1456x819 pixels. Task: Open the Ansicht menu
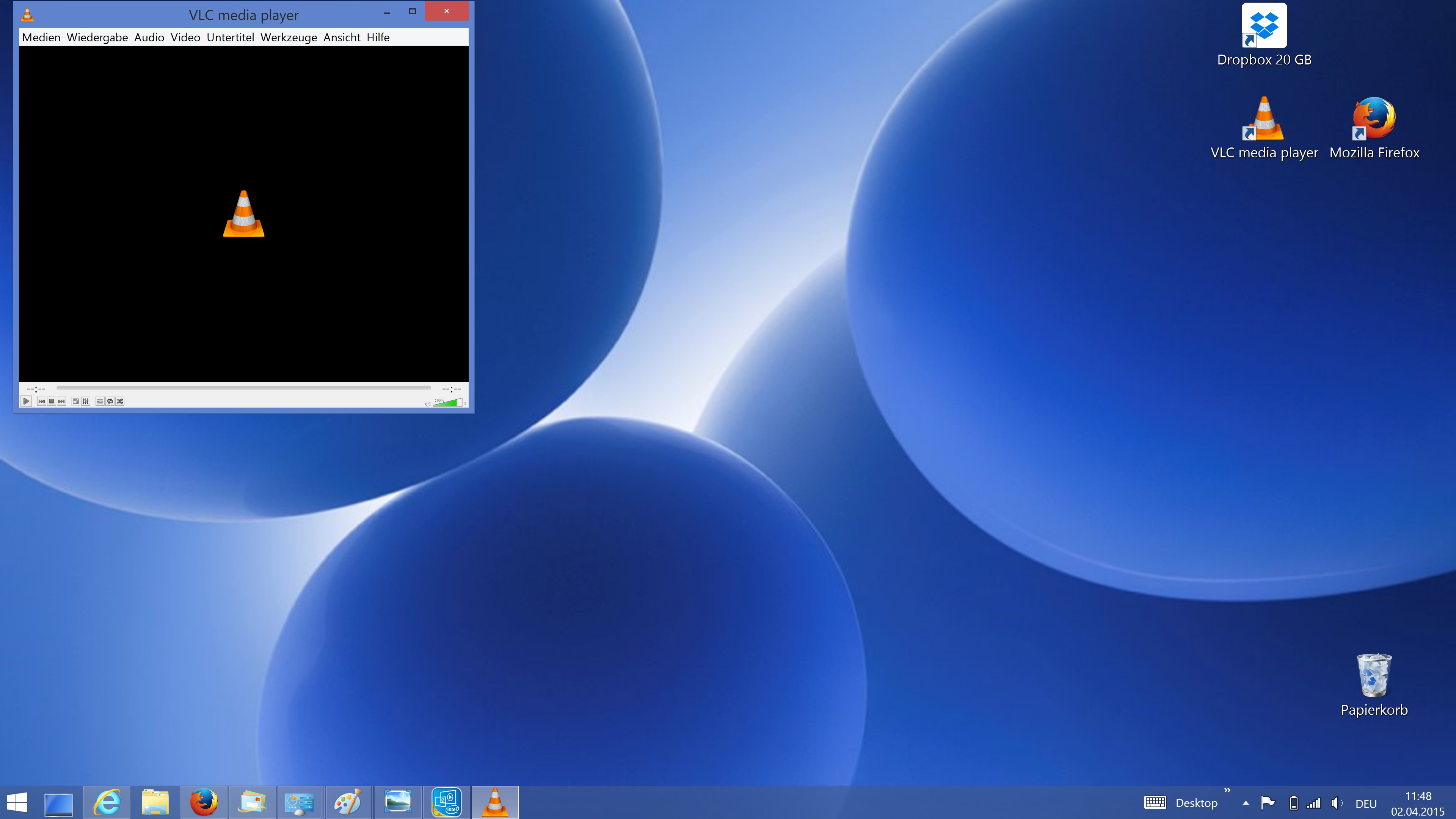[x=342, y=37]
